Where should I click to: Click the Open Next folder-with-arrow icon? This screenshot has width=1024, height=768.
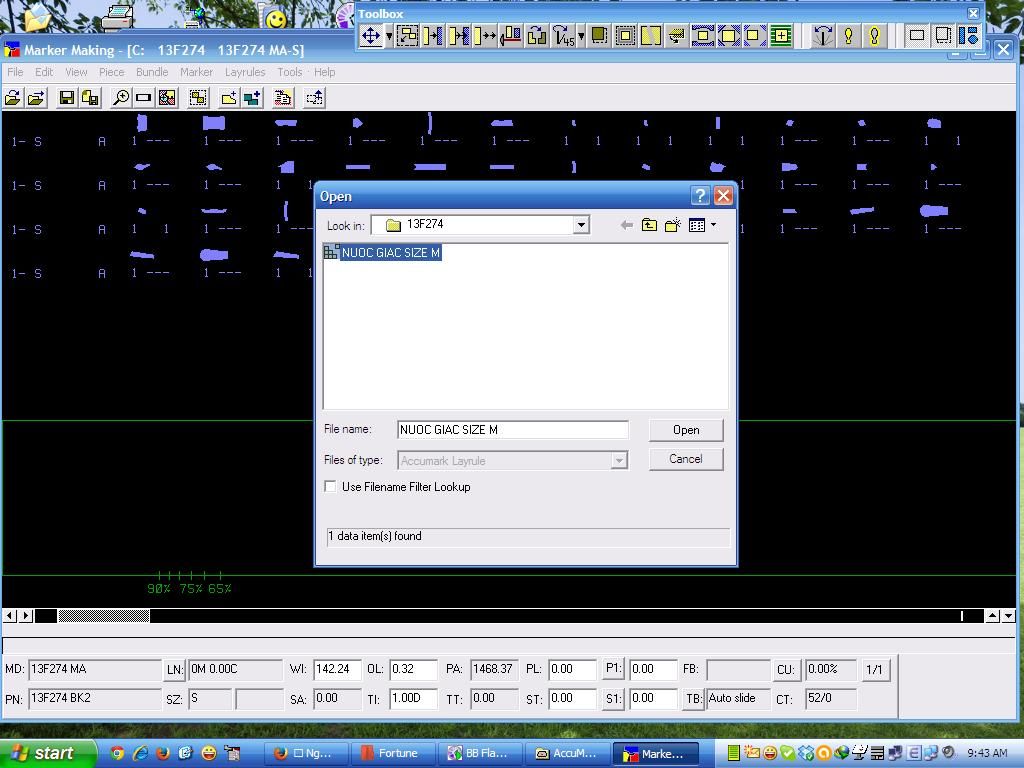click(x=37, y=98)
